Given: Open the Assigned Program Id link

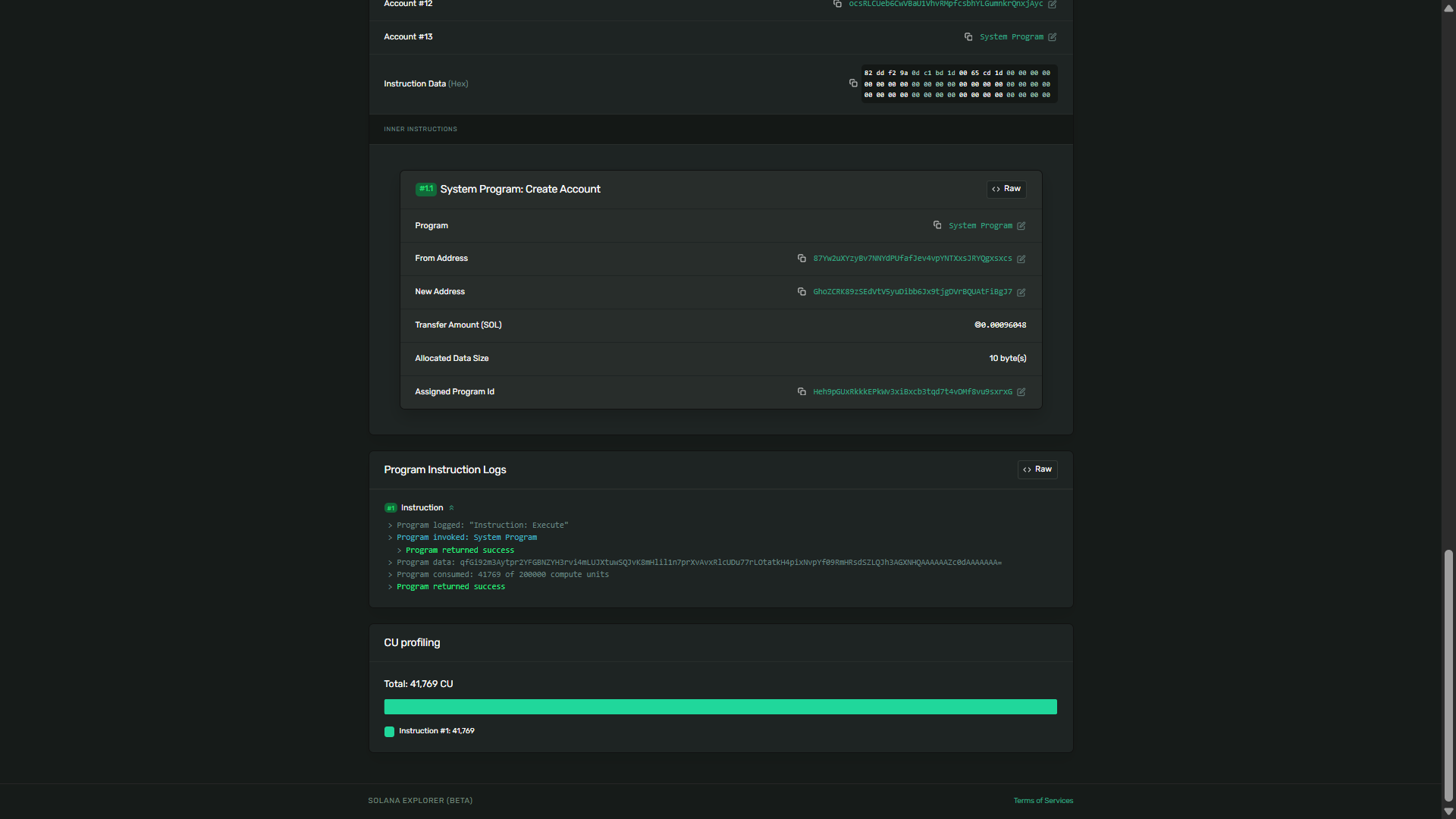Looking at the screenshot, I should click(x=912, y=392).
